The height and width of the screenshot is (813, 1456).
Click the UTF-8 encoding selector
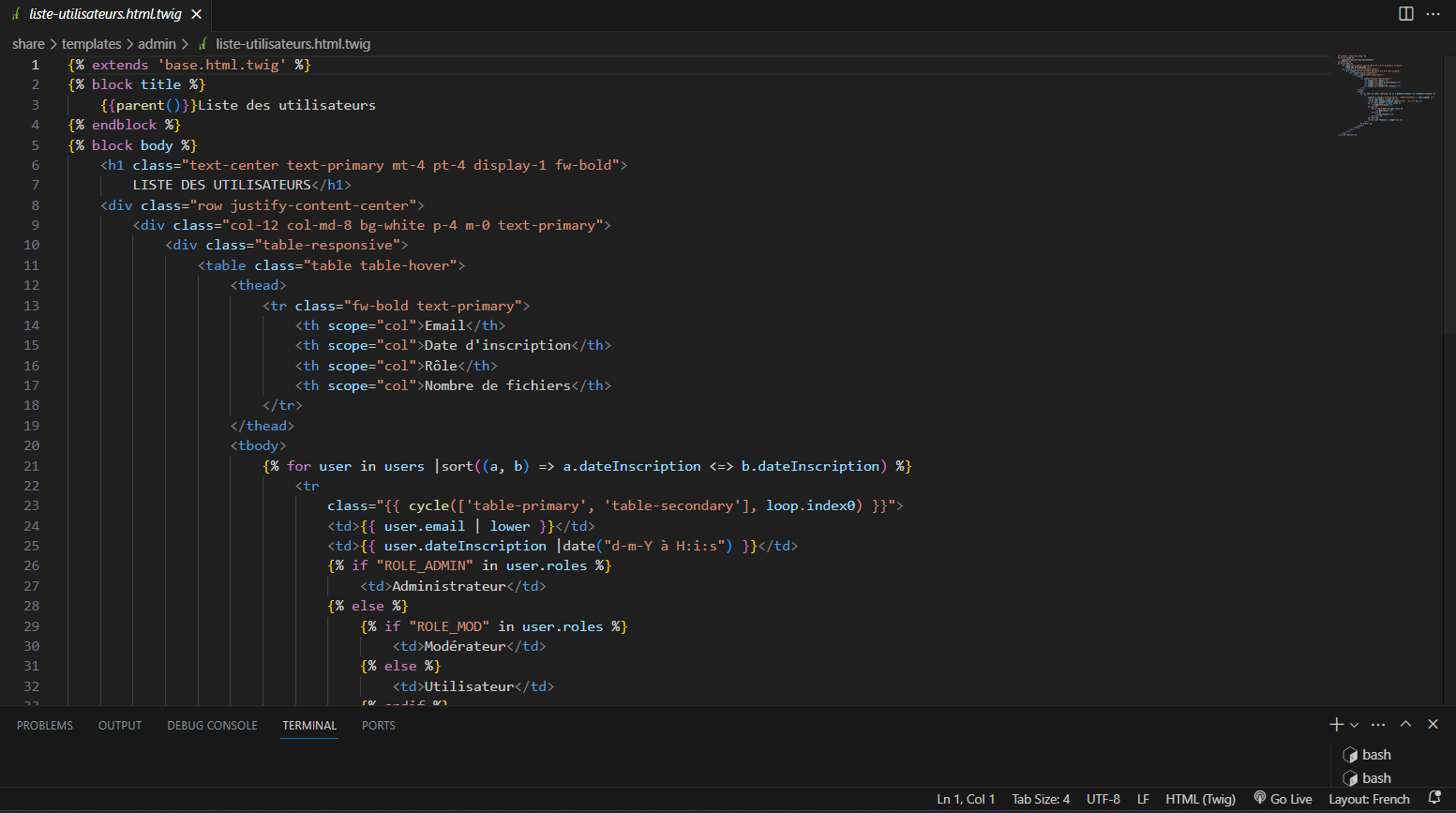pyautogui.click(x=1103, y=799)
